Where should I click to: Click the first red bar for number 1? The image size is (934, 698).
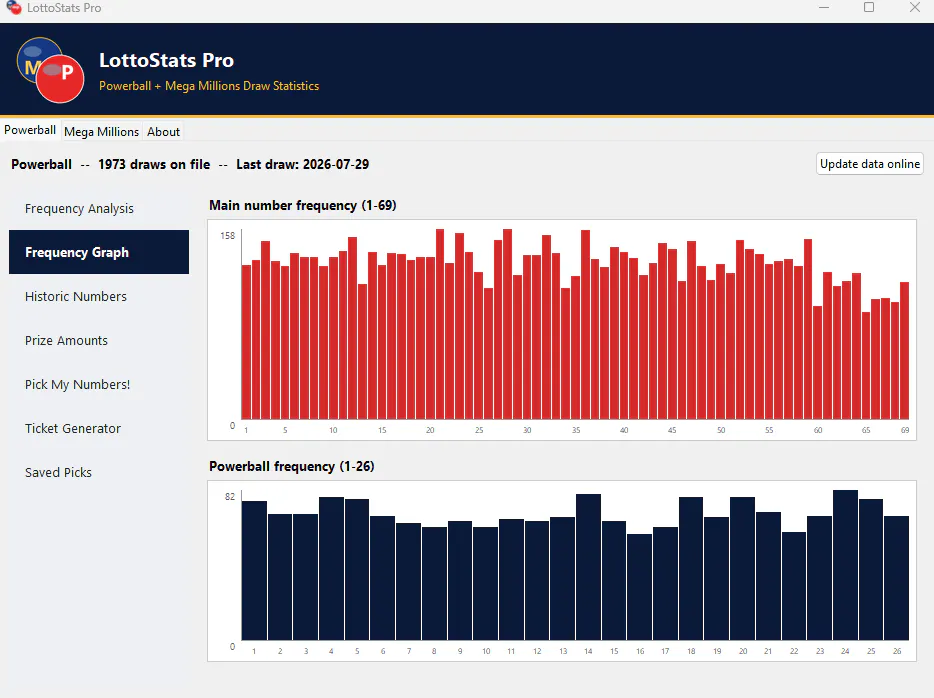coord(246,342)
